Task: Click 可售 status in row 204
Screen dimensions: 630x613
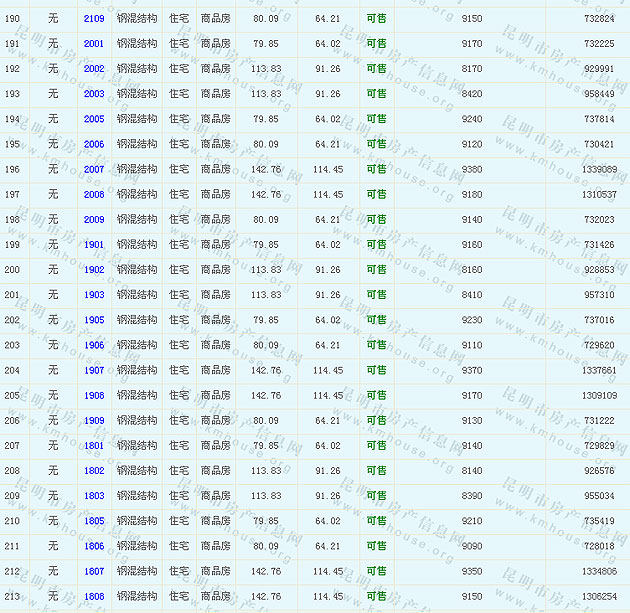Action: [376, 370]
